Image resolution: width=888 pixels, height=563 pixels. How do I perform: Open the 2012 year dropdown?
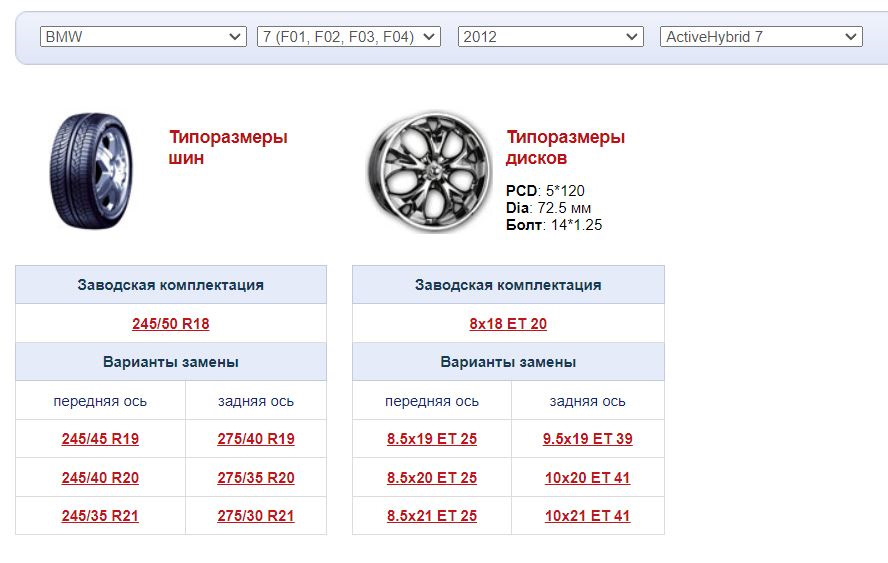tap(550, 37)
